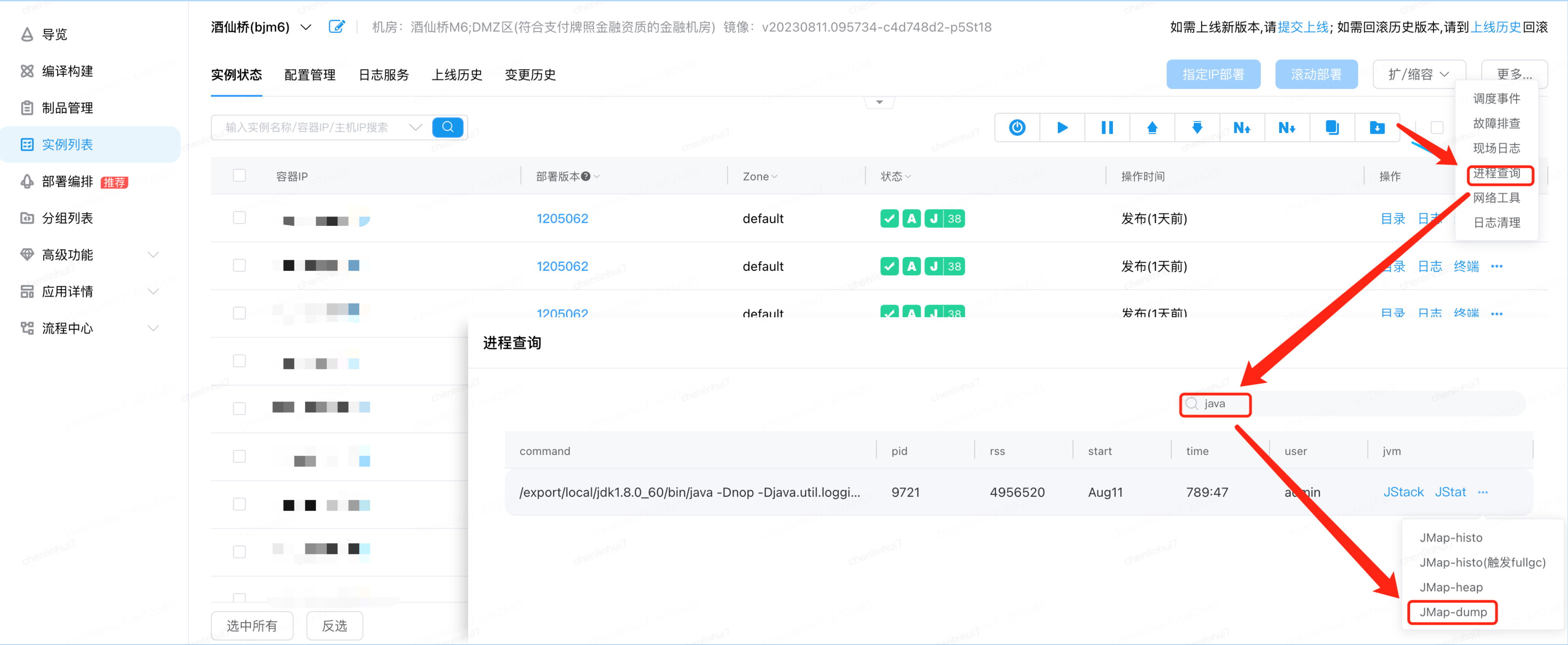Open the more dots menu next to JStat
The height and width of the screenshot is (645, 1568).
click(x=1483, y=492)
